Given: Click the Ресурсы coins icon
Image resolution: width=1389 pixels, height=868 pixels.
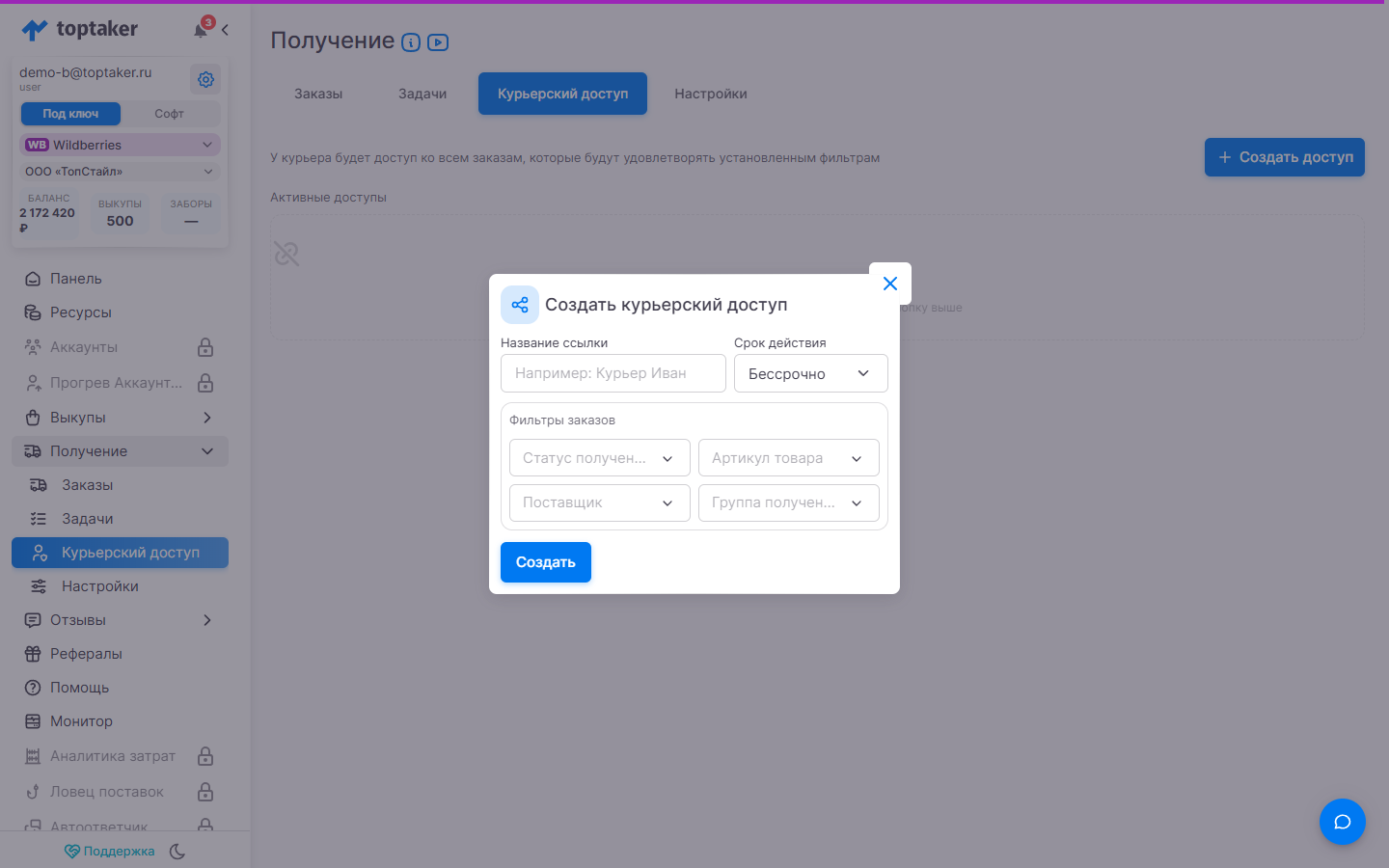Looking at the screenshot, I should click(33, 312).
